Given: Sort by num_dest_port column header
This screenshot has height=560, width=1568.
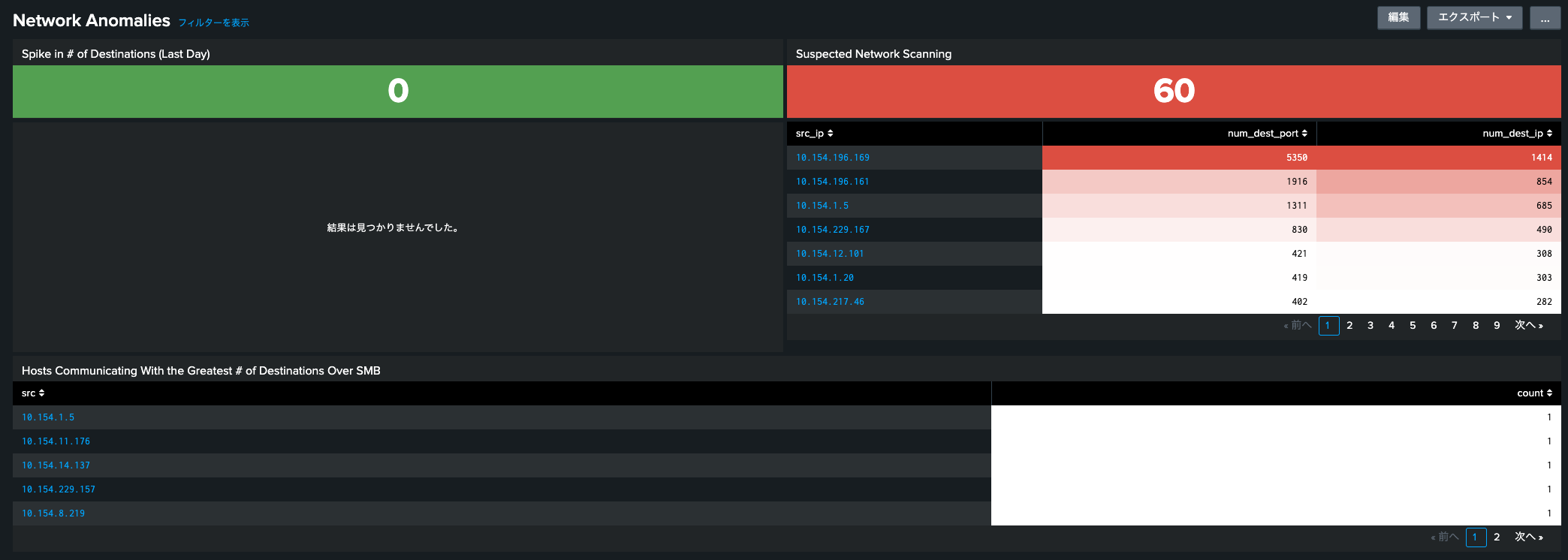Looking at the screenshot, I should click(x=1267, y=134).
